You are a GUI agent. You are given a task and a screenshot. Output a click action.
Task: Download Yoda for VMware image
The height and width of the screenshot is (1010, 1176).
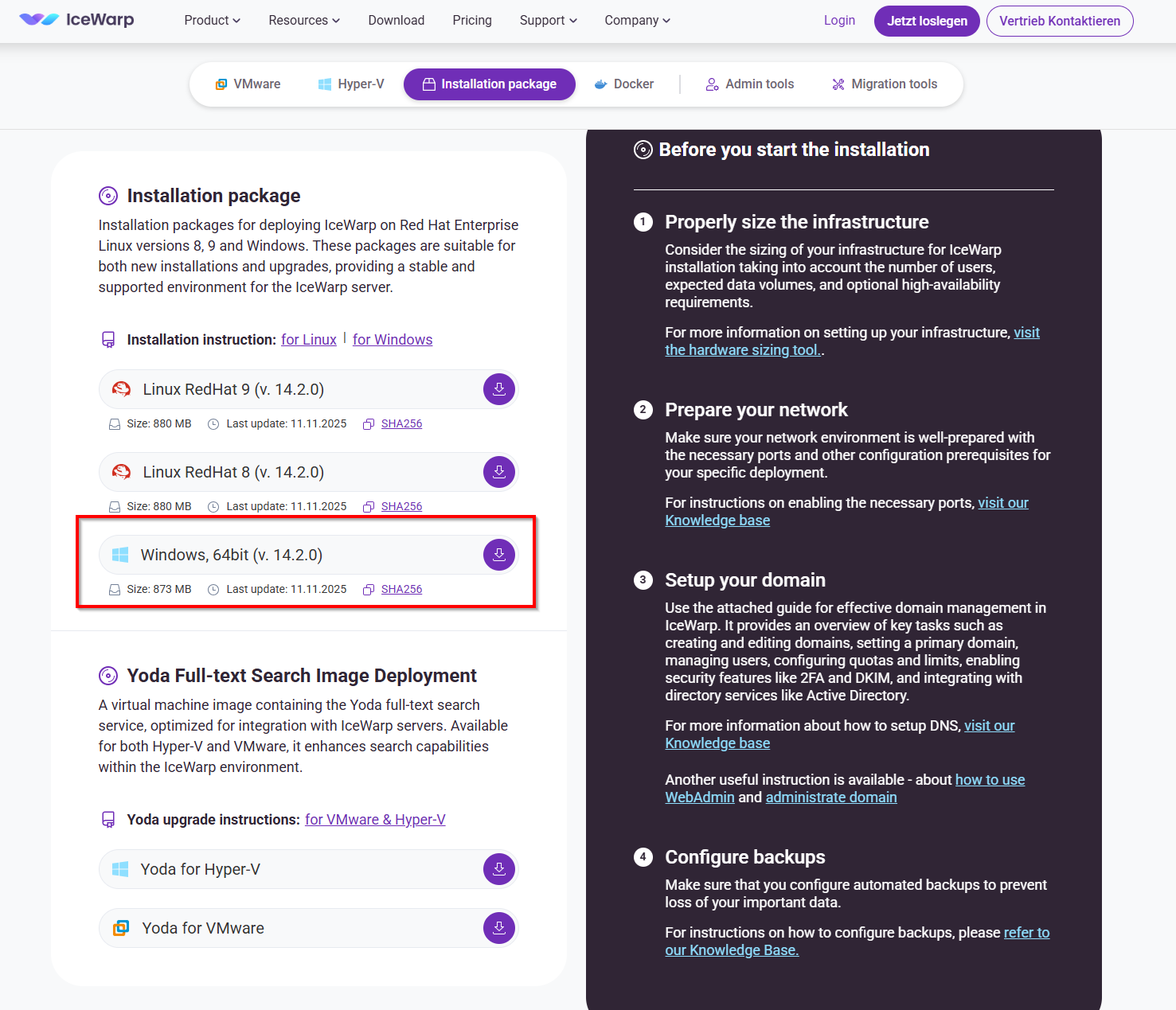coord(499,928)
